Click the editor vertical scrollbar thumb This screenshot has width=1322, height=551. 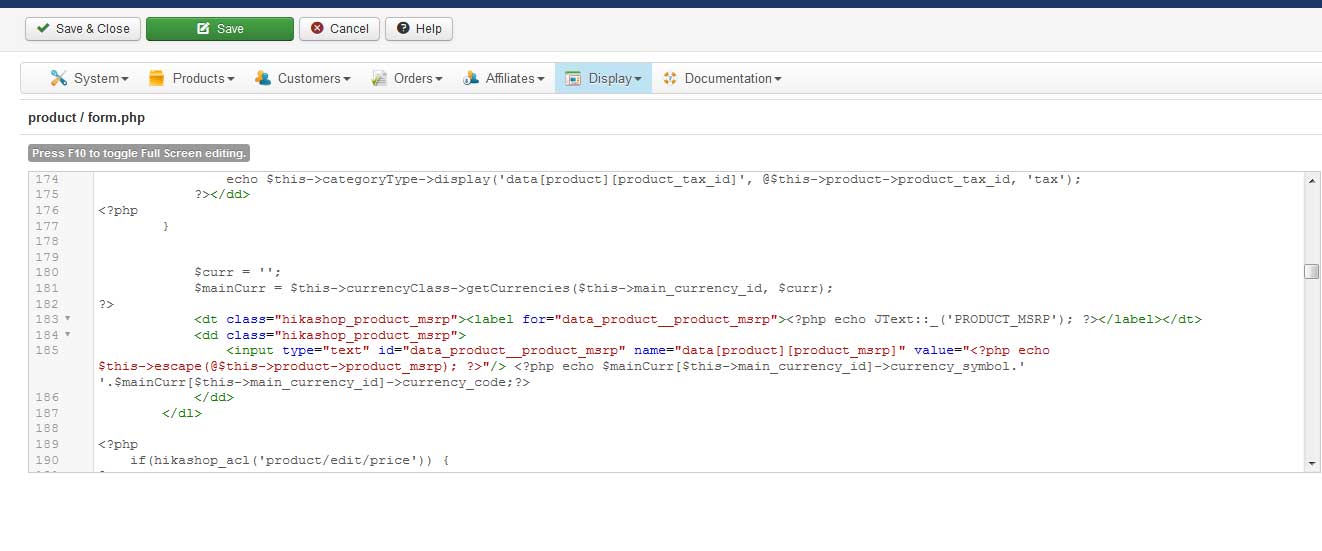pyautogui.click(x=1311, y=272)
